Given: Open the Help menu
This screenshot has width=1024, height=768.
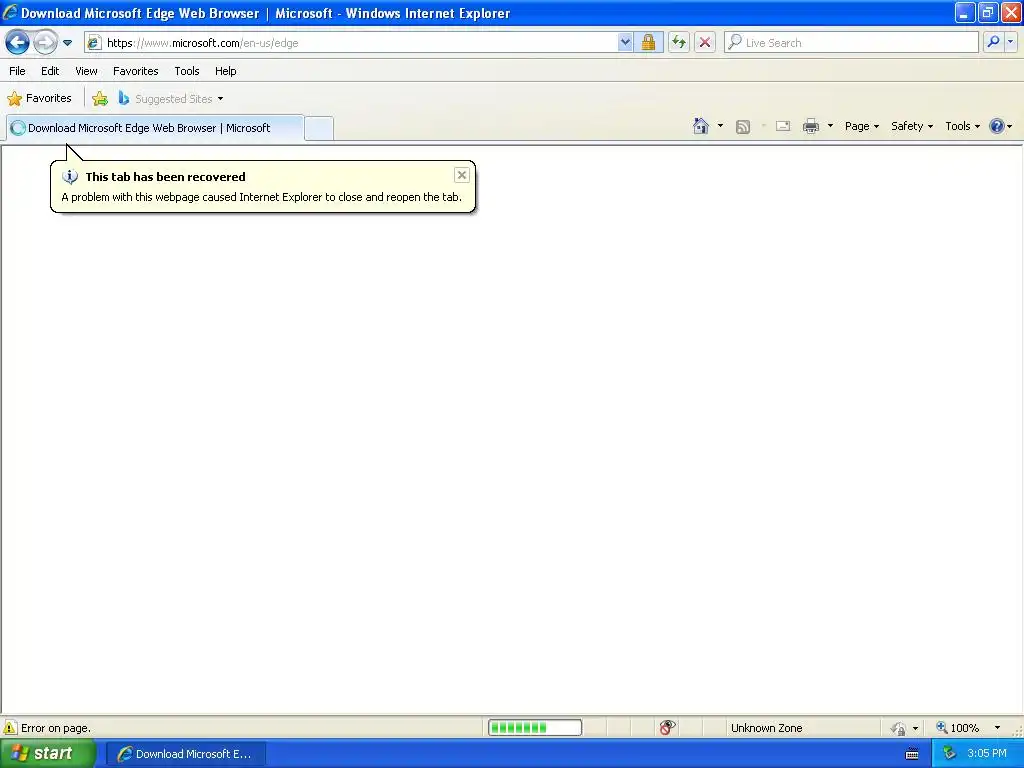Looking at the screenshot, I should (226, 71).
